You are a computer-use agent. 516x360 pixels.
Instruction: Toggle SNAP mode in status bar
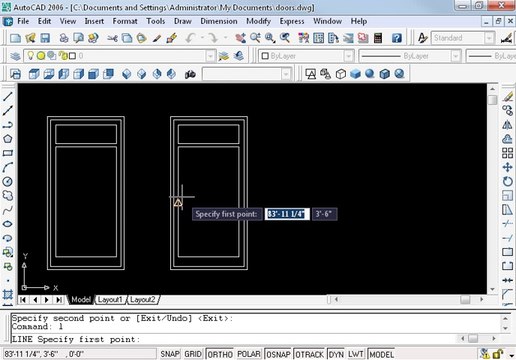click(x=170, y=354)
